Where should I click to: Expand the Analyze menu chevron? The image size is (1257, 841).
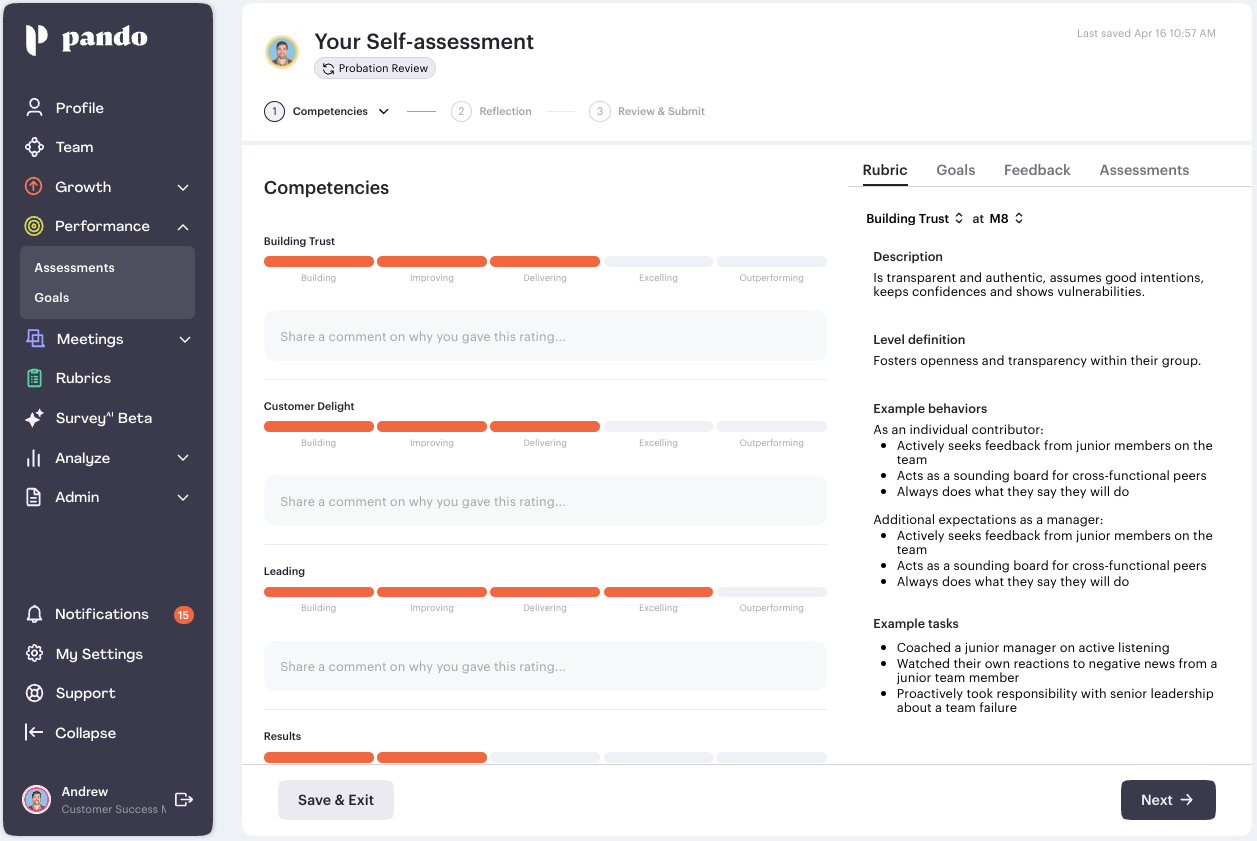click(183, 458)
